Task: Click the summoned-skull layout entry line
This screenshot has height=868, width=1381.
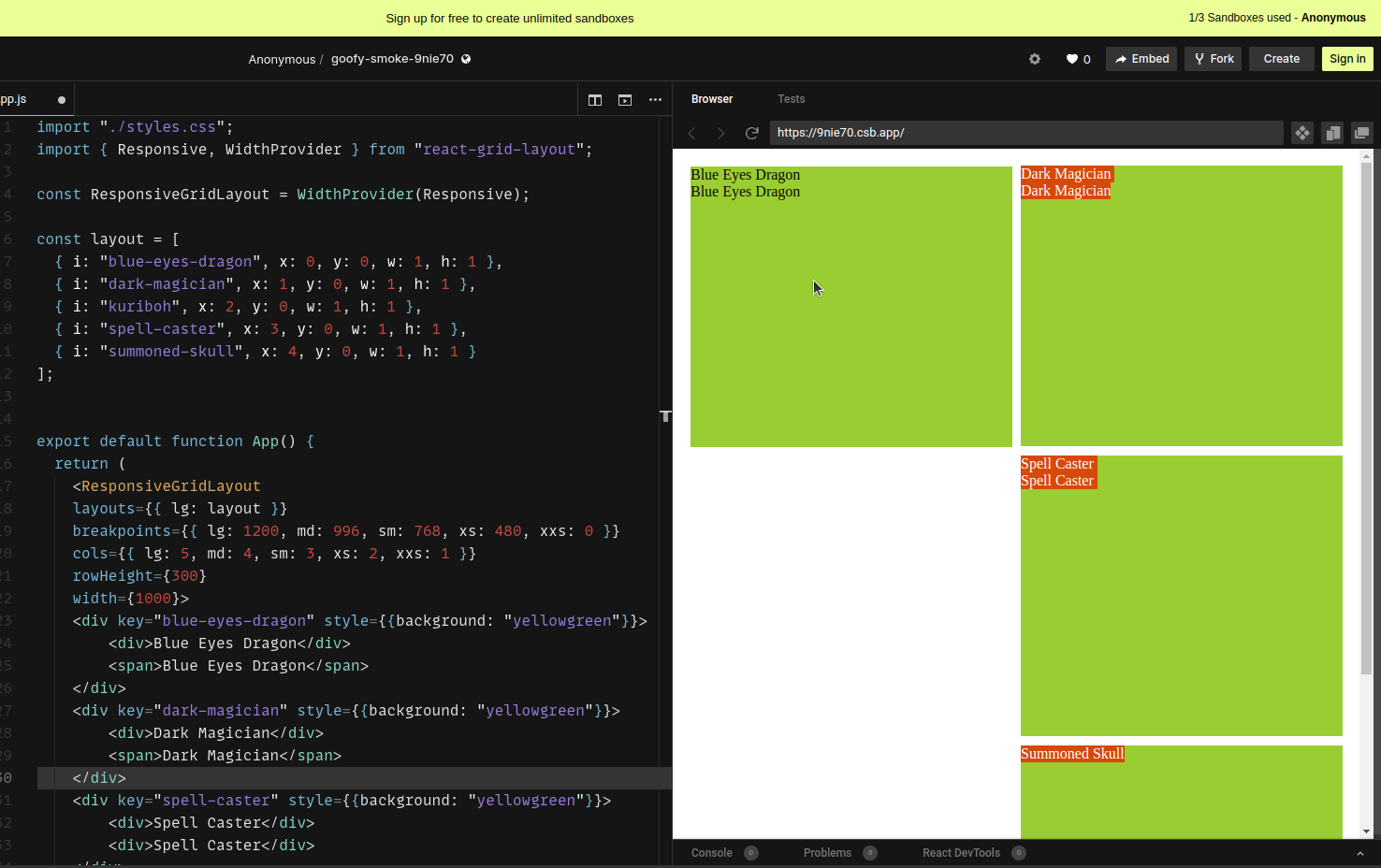Action: [x=265, y=352]
